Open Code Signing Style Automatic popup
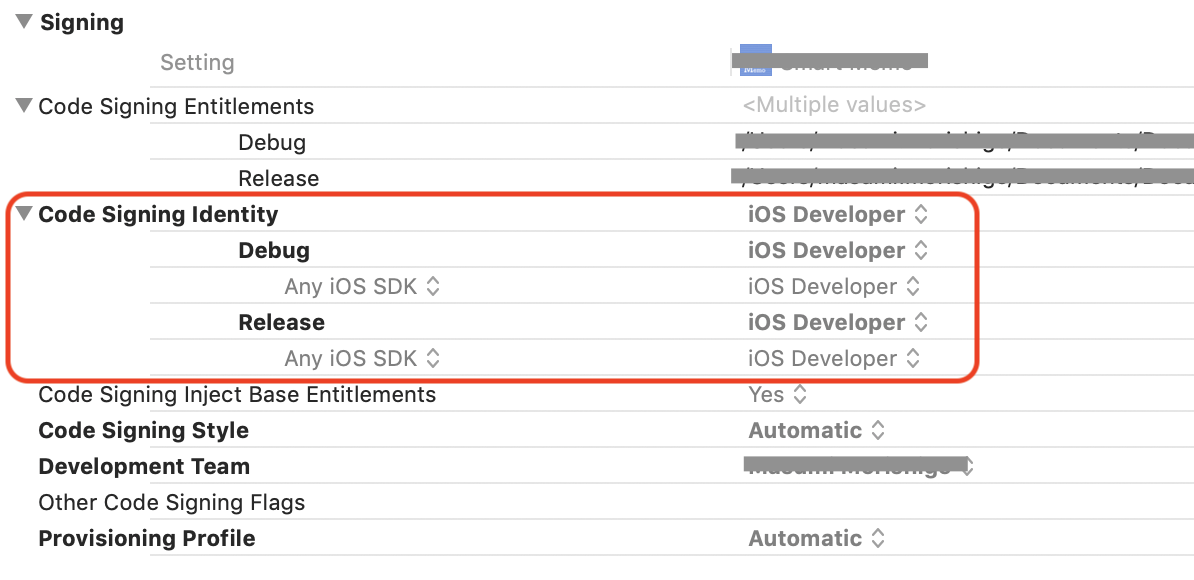Viewport: 1194px width, 580px height. click(817, 430)
